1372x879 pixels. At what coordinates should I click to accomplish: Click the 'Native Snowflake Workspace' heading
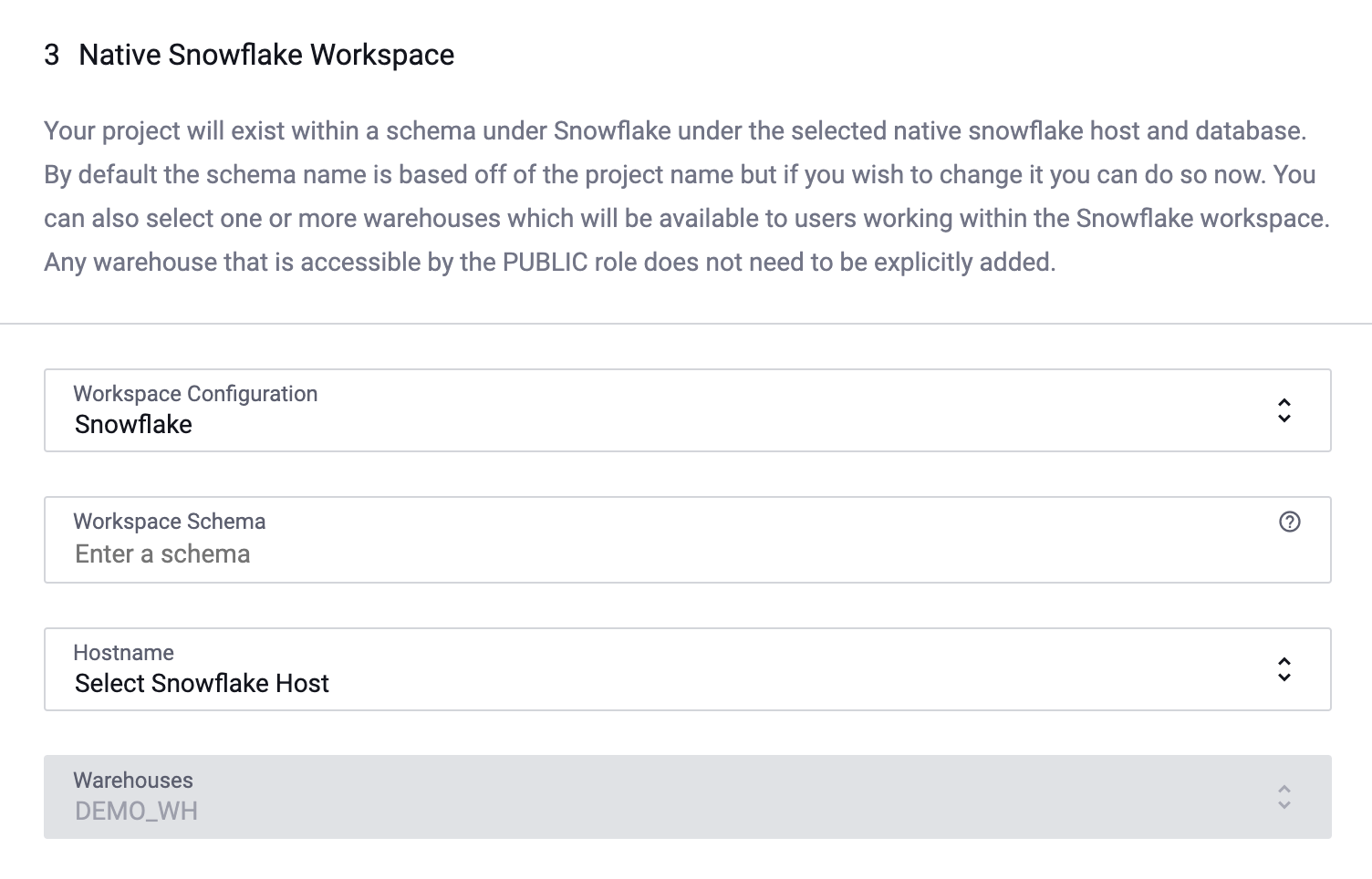pyautogui.click(x=266, y=55)
